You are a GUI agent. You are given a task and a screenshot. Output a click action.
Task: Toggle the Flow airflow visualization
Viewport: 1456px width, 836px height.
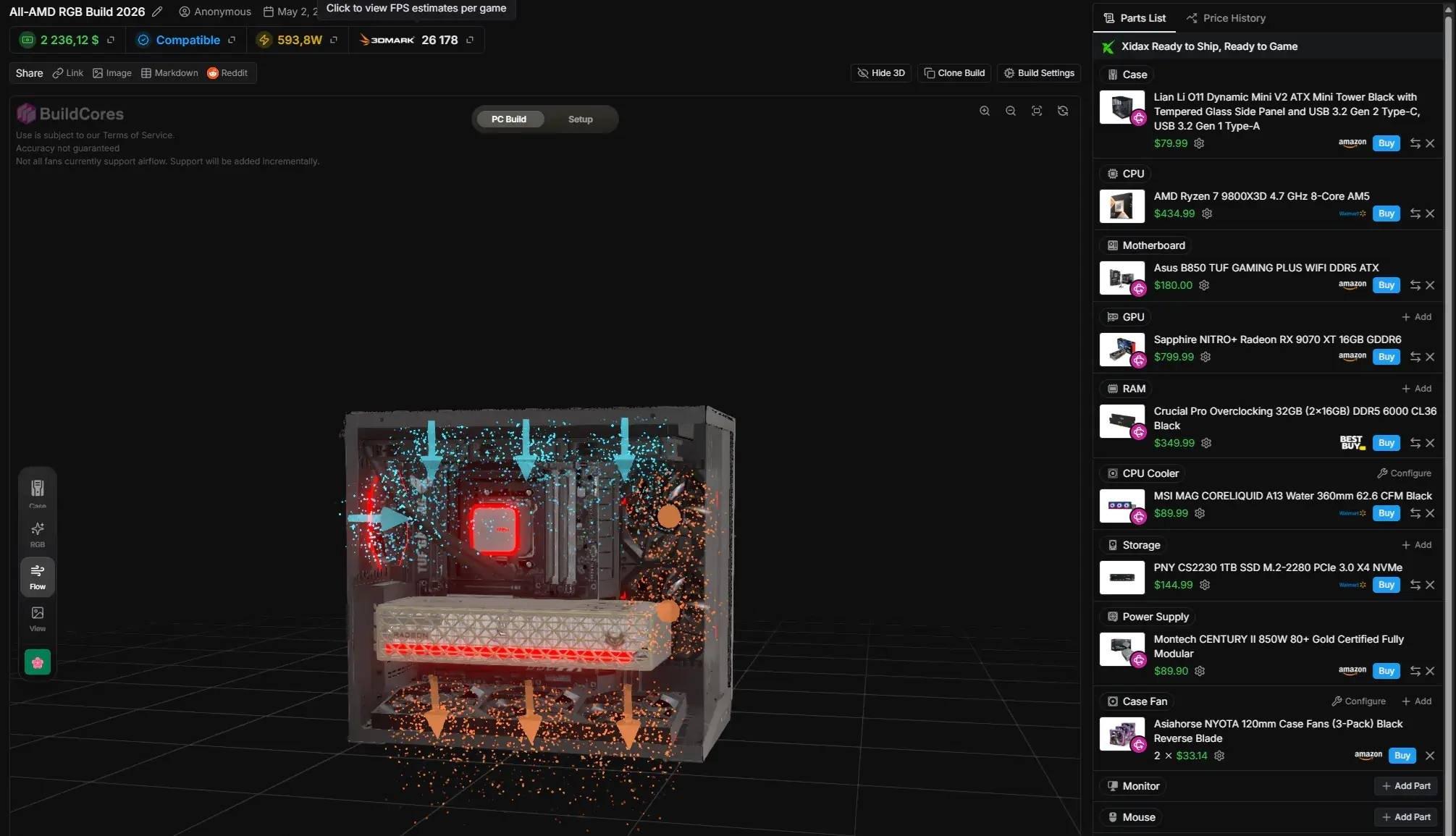tap(38, 577)
